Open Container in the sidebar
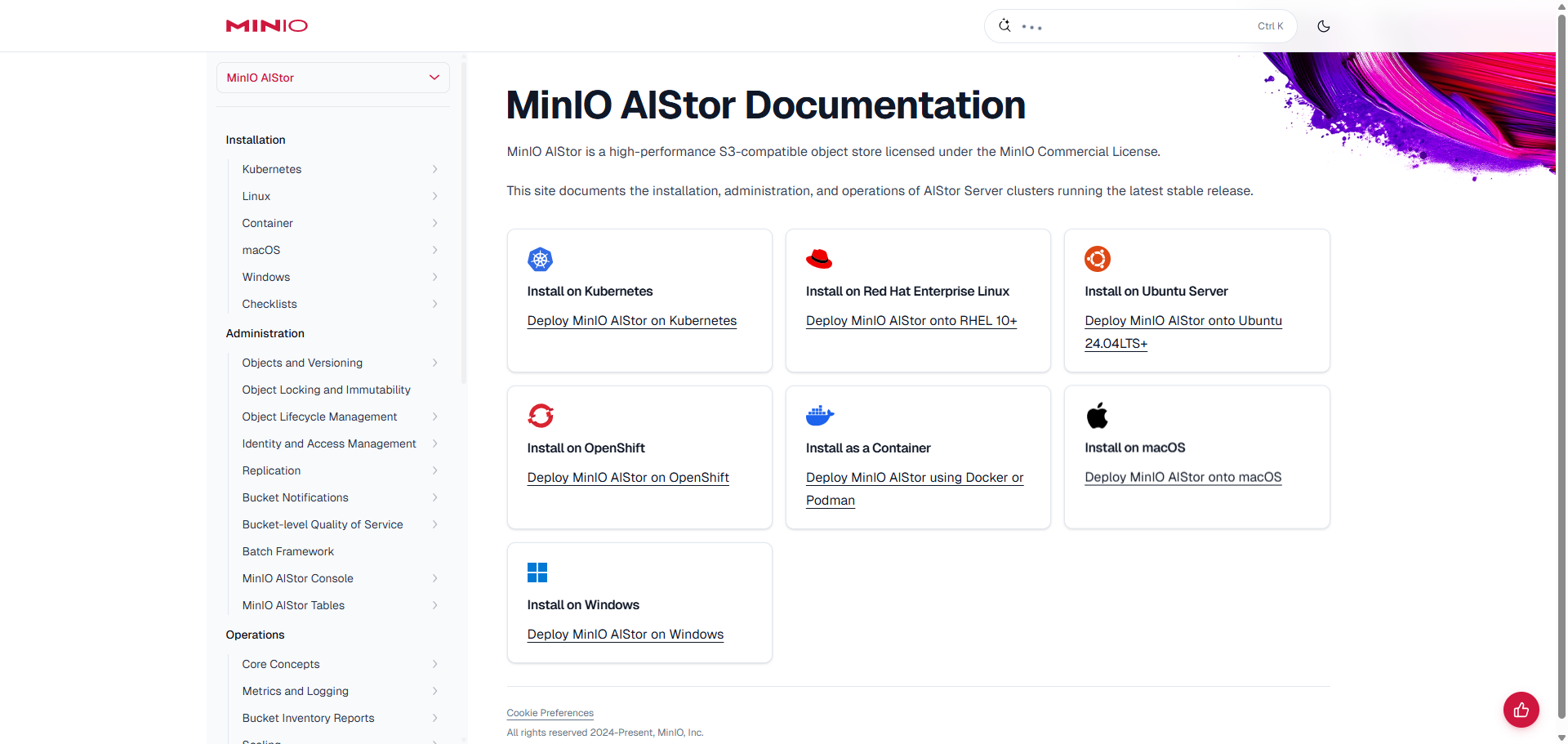 click(x=268, y=223)
